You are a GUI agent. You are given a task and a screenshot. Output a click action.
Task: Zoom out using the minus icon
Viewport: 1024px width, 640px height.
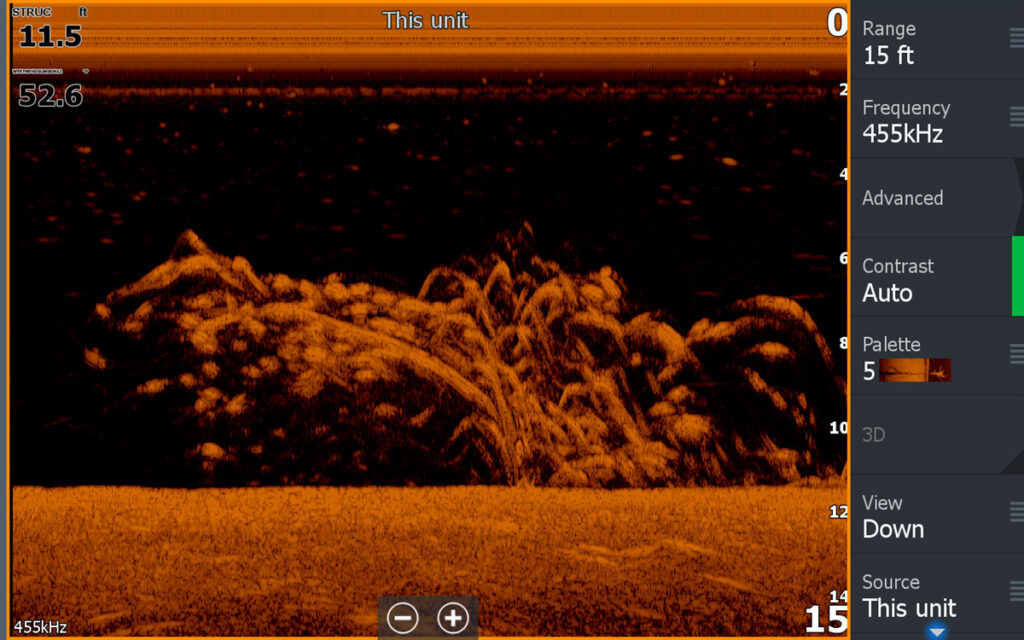403,618
